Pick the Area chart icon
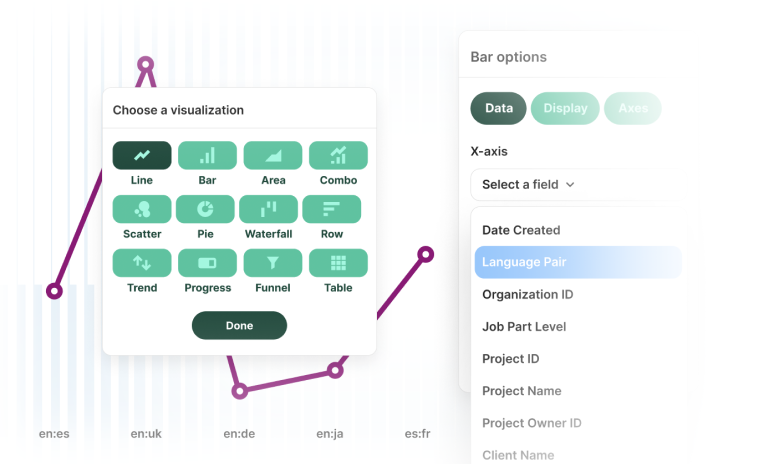 click(x=272, y=155)
